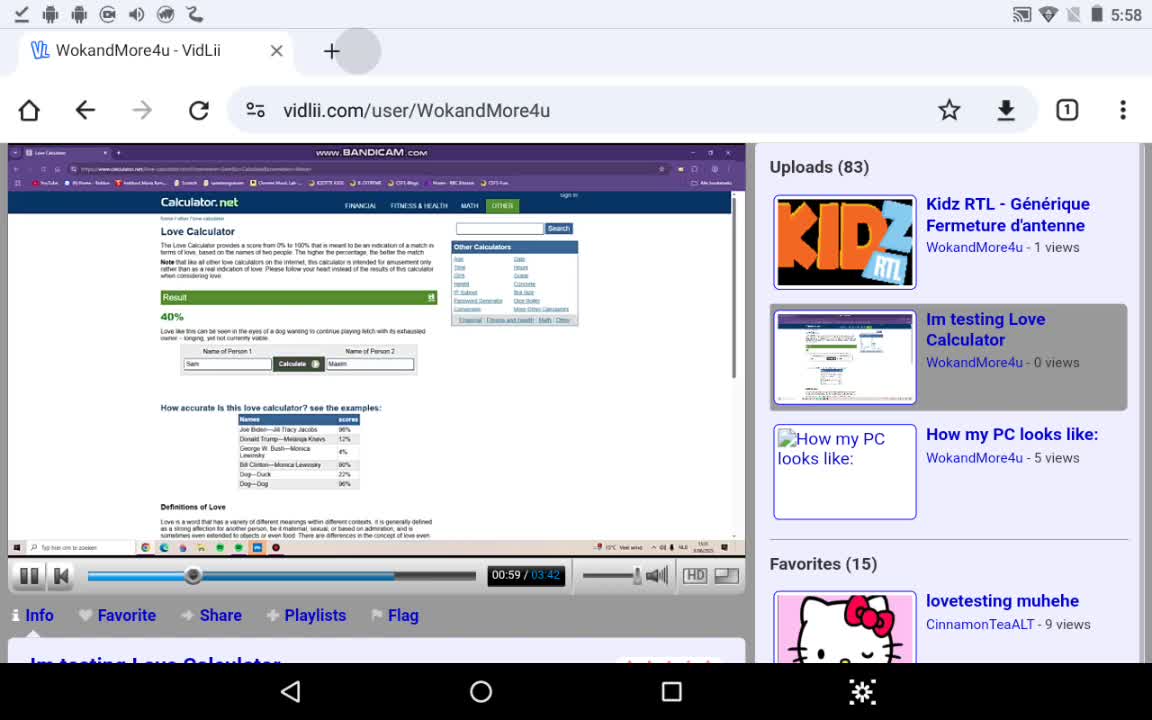Toggle HD video quality
The height and width of the screenshot is (720, 1152).
click(x=694, y=575)
